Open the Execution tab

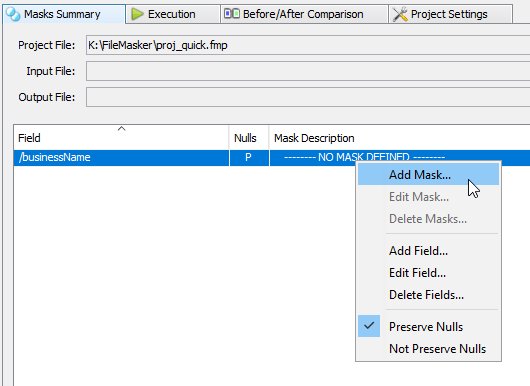point(173,14)
